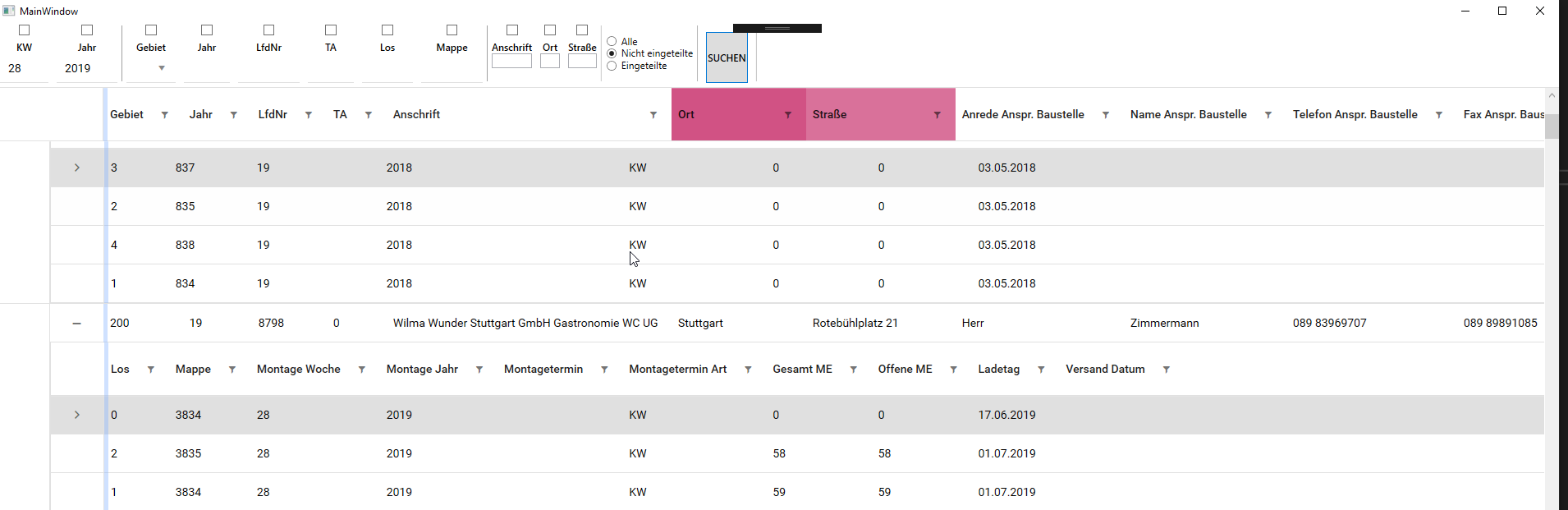Viewport: 1568px width, 510px height.
Task: Filter the Gesamt ME column
Action: point(853,370)
